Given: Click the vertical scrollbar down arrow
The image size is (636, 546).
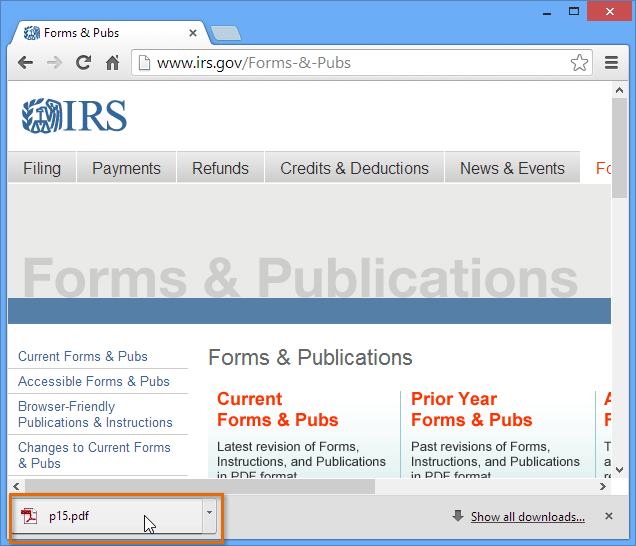Looking at the screenshot, I should pyautogui.click(x=619, y=470).
